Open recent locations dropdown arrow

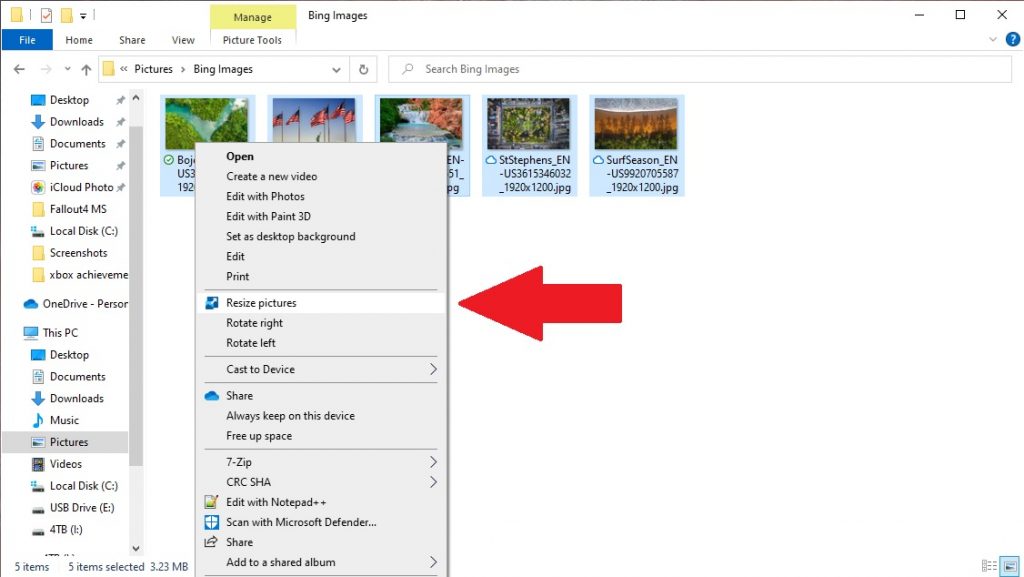pos(67,69)
